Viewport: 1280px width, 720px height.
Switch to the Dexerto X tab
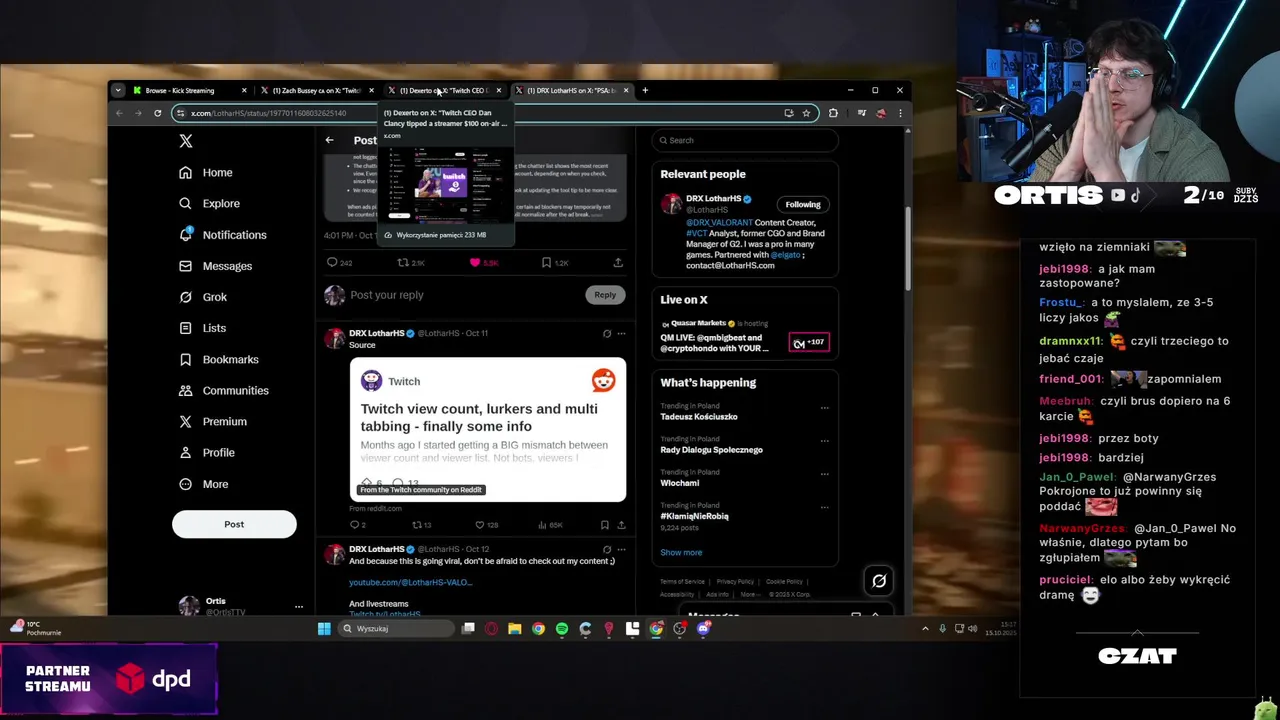(x=443, y=90)
